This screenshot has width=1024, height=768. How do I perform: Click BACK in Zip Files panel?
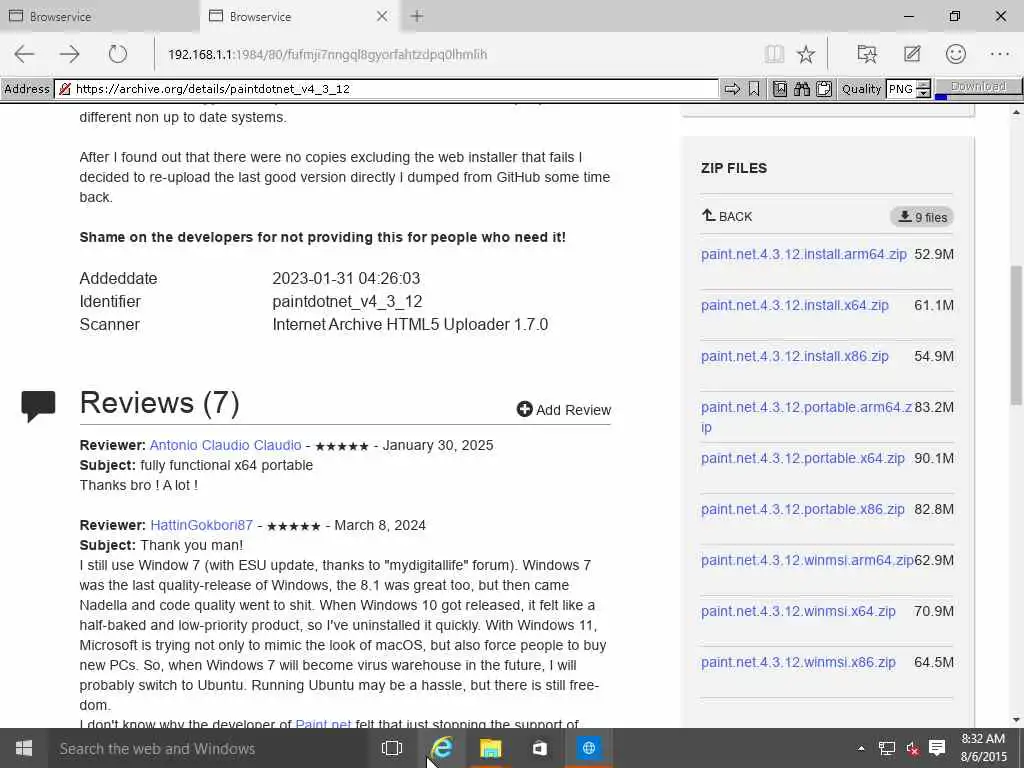click(x=727, y=216)
